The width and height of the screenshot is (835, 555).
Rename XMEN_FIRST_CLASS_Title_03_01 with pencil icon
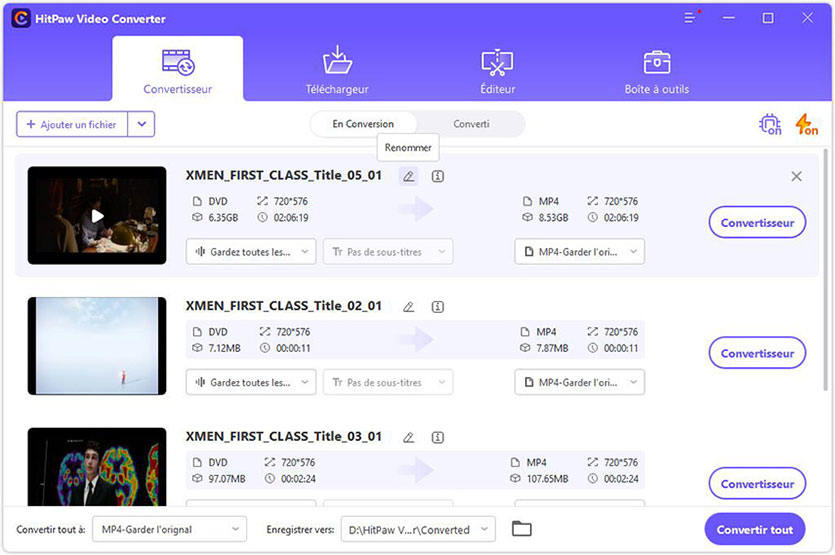pos(408,437)
